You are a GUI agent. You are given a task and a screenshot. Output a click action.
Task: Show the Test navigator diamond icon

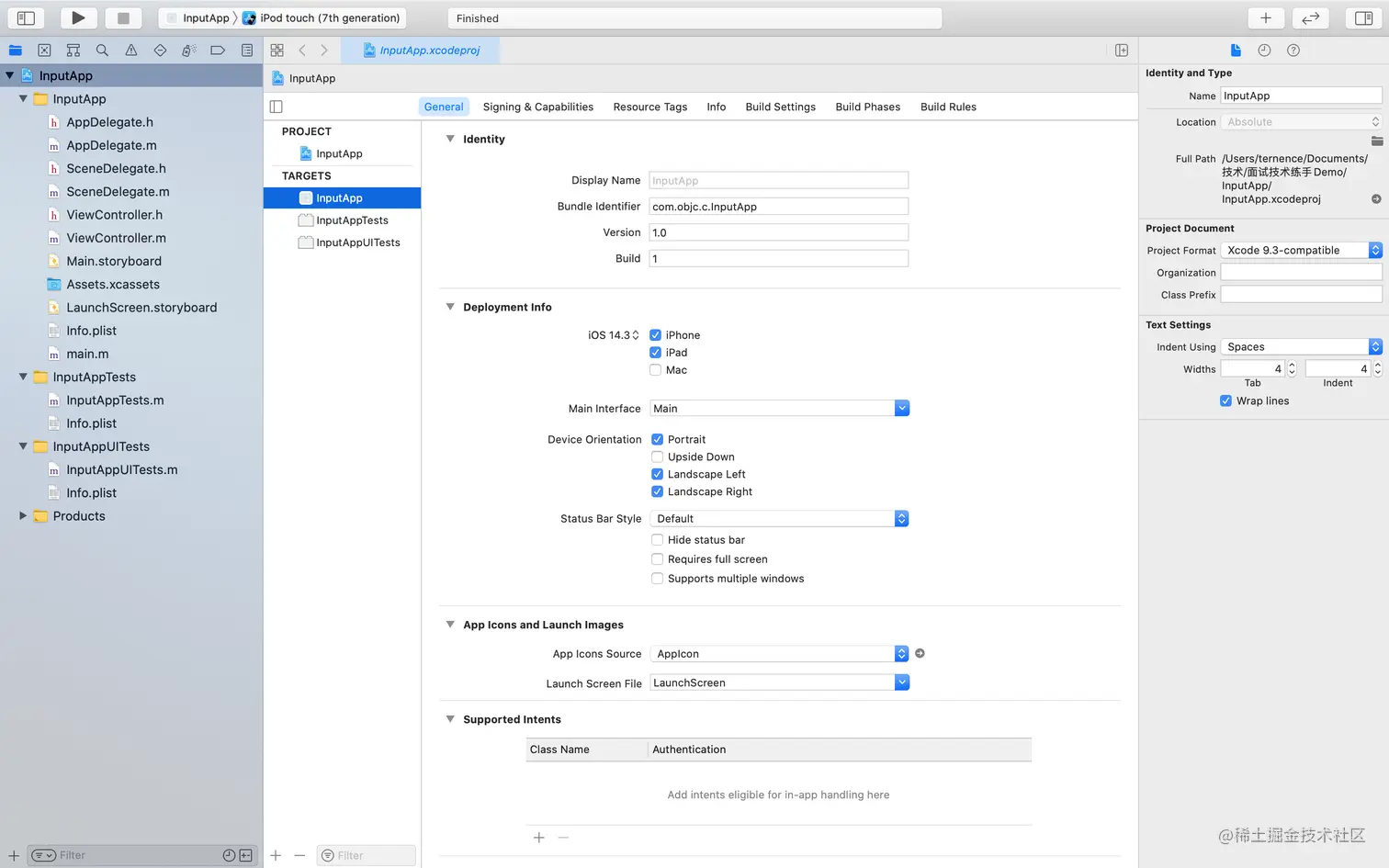pyautogui.click(x=160, y=51)
